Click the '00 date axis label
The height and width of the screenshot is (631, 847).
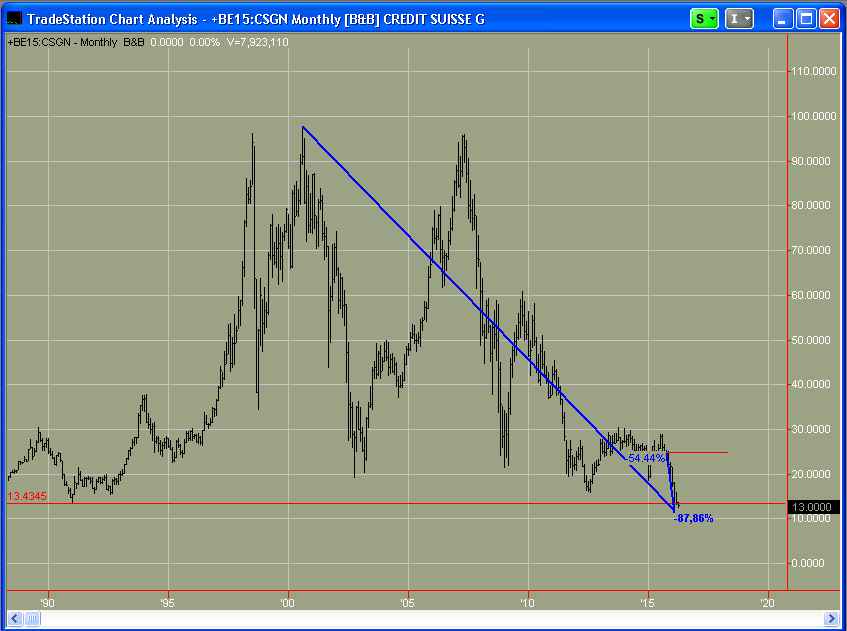pyautogui.click(x=288, y=602)
